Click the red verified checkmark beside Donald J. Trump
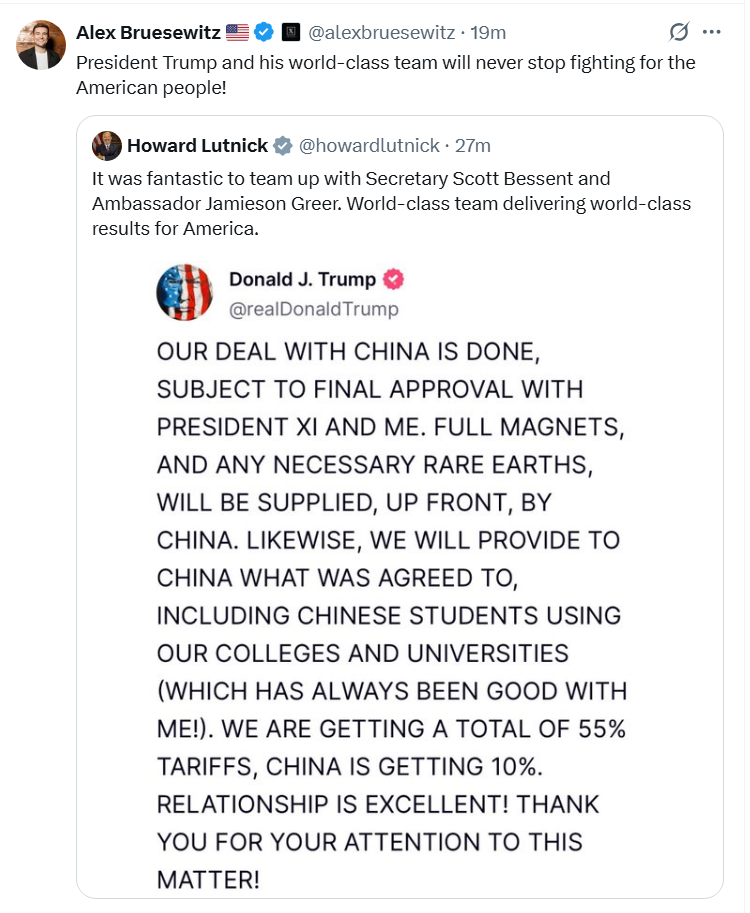Screen dimensions: 750x913 tap(393, 279)
